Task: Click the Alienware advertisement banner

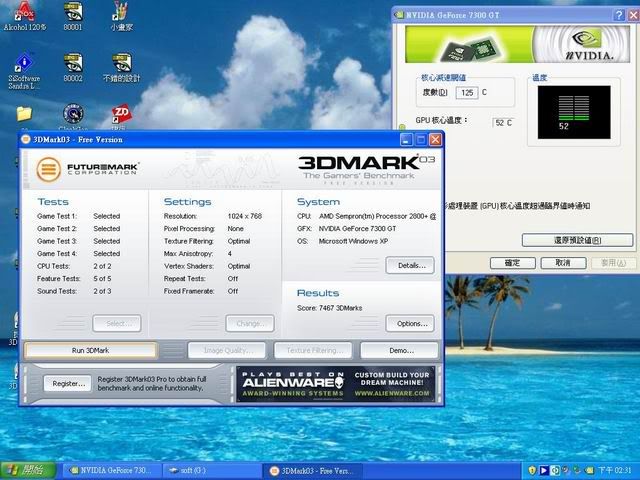Action: point(334,383)
